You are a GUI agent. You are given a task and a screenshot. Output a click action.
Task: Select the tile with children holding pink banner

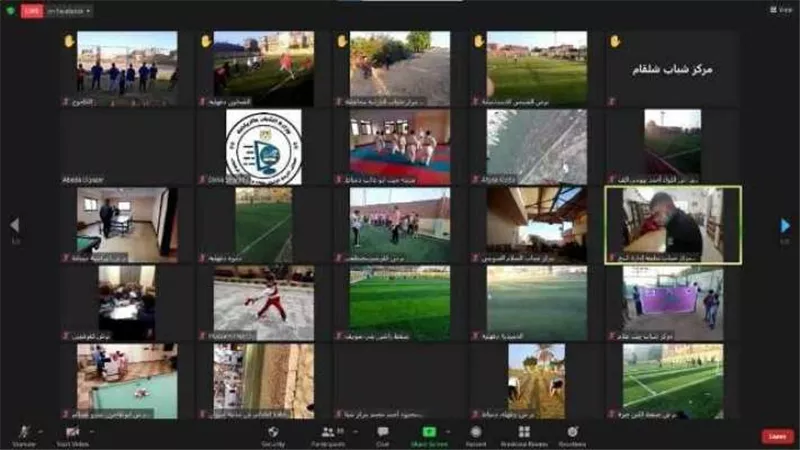(x=672, y=303)
